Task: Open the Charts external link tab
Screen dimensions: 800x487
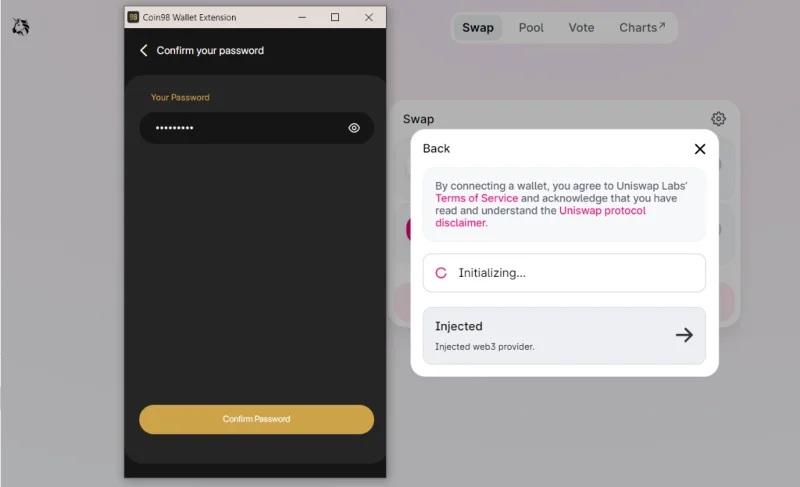Action: tap(642, 28)
